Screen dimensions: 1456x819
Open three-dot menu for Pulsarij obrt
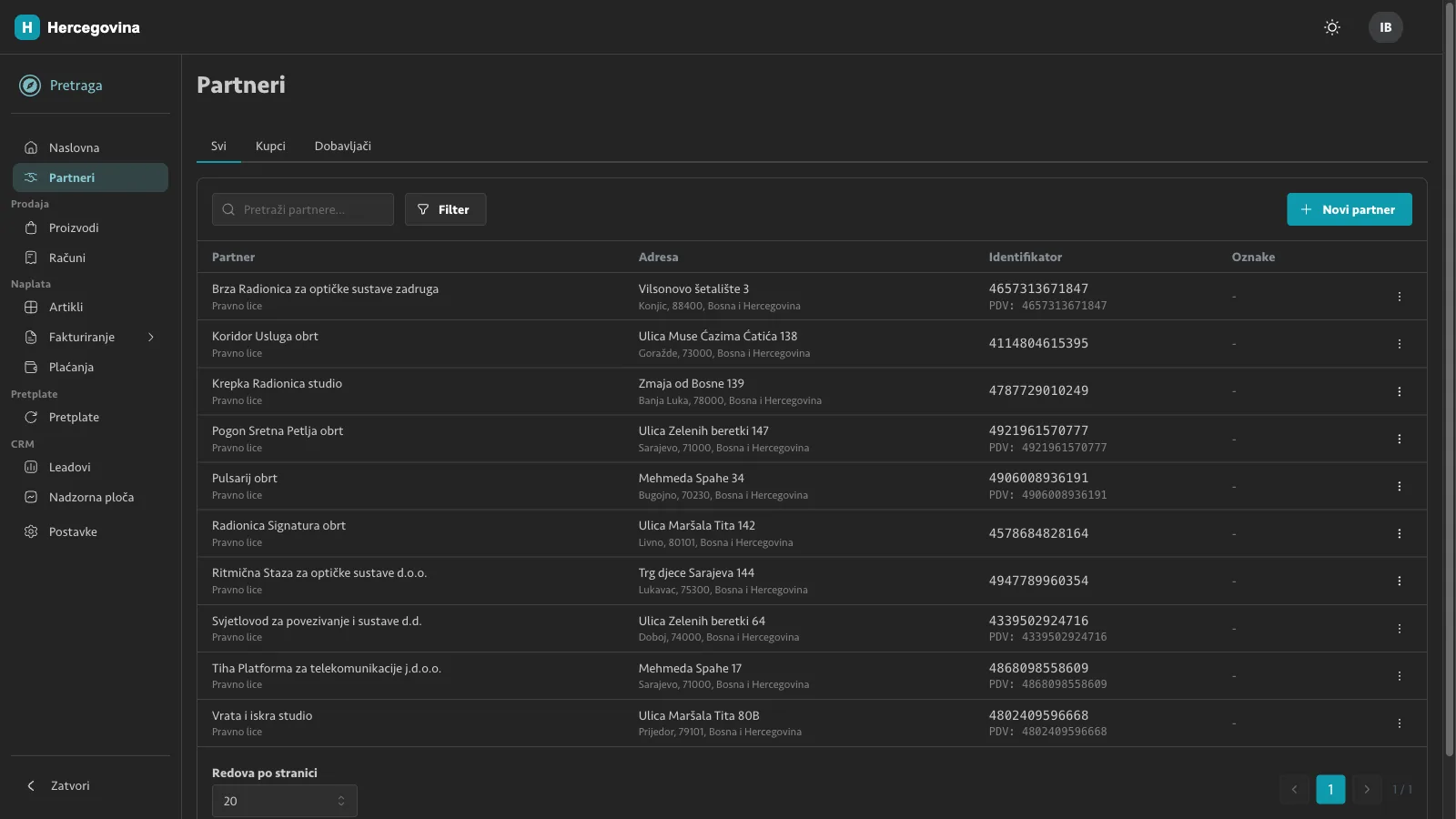(1399, 486)
